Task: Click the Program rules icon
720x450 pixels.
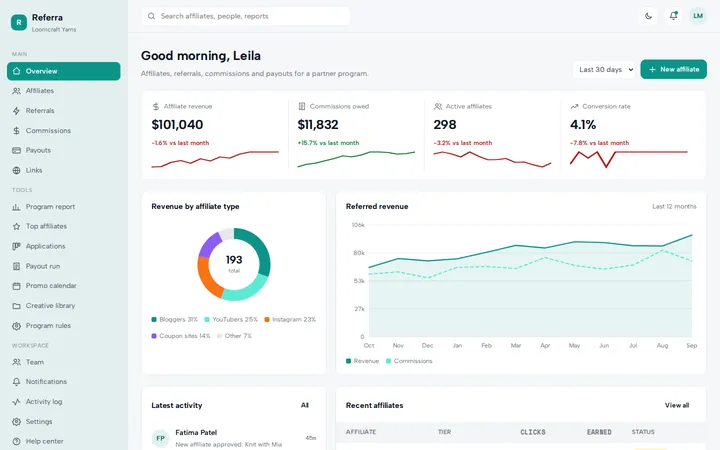Action: tap(17, 326)
